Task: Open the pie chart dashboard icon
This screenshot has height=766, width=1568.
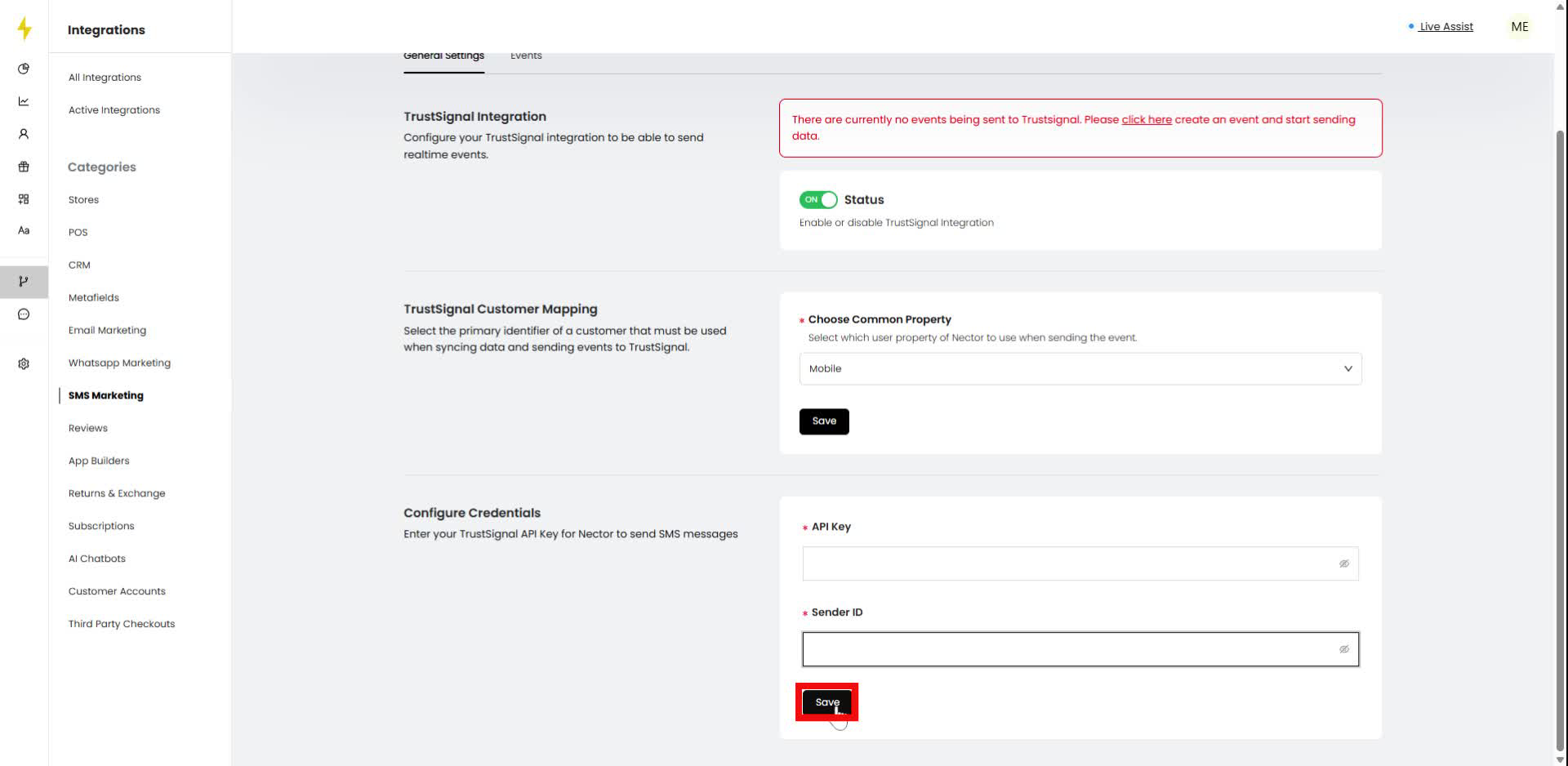Action: click(24, 69)
